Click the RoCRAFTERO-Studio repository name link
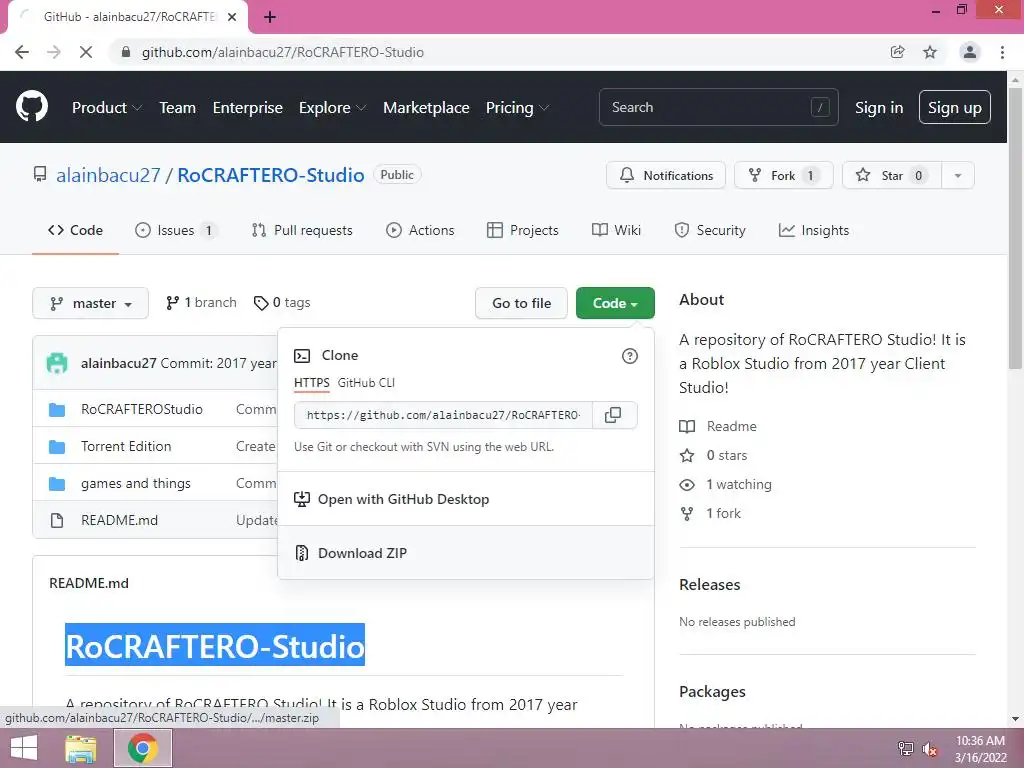 (x=271, y=176)
